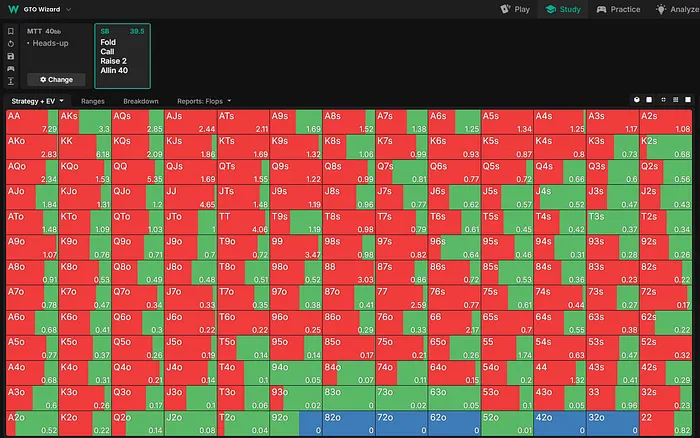The image size is (700, 438).
Task: Switch to the Ranges tab
Action: click(93, 101)
